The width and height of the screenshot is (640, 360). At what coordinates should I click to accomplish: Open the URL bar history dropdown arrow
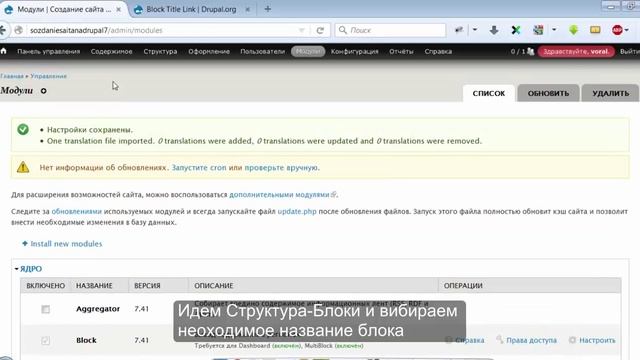(x=302, y=30)
